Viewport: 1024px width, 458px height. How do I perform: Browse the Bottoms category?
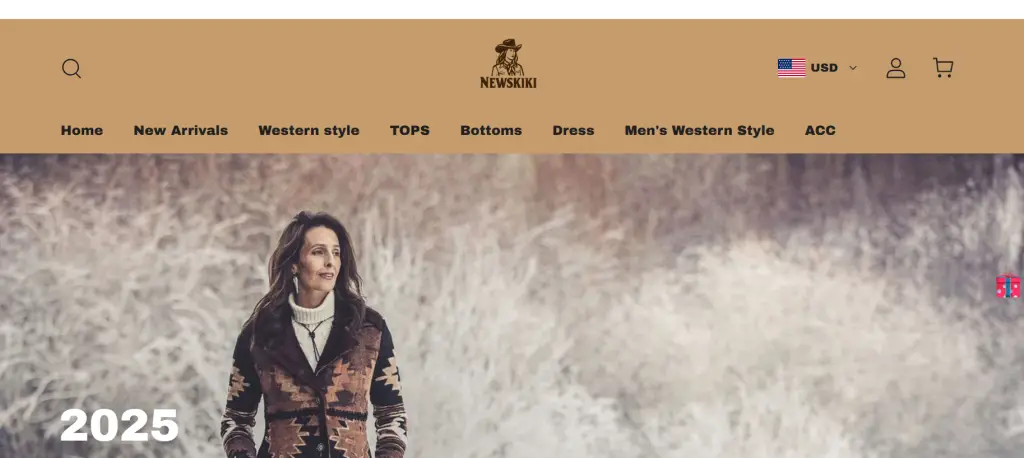tap(491, 130)
